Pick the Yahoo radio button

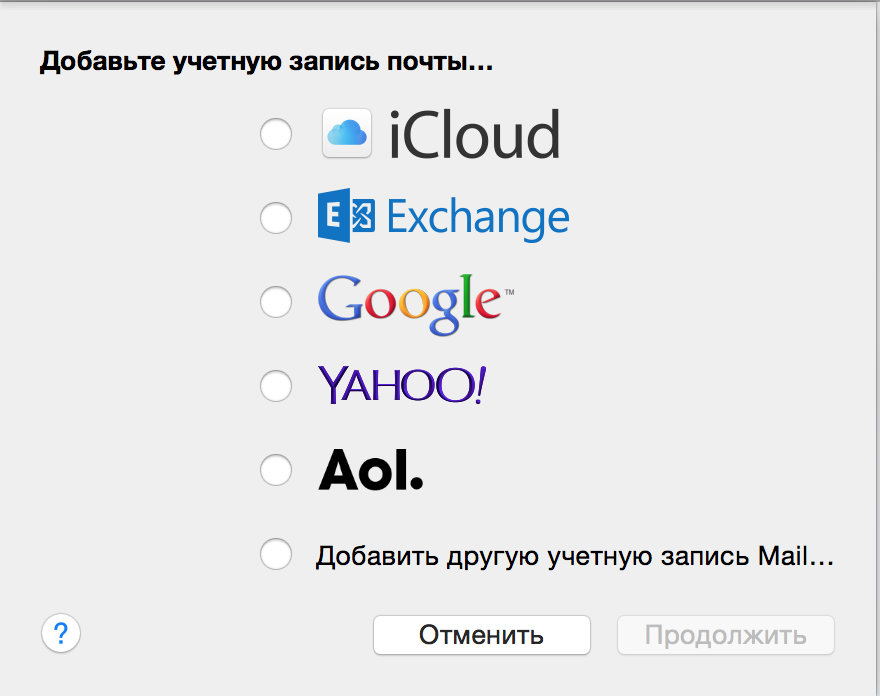tap(276, 386)
